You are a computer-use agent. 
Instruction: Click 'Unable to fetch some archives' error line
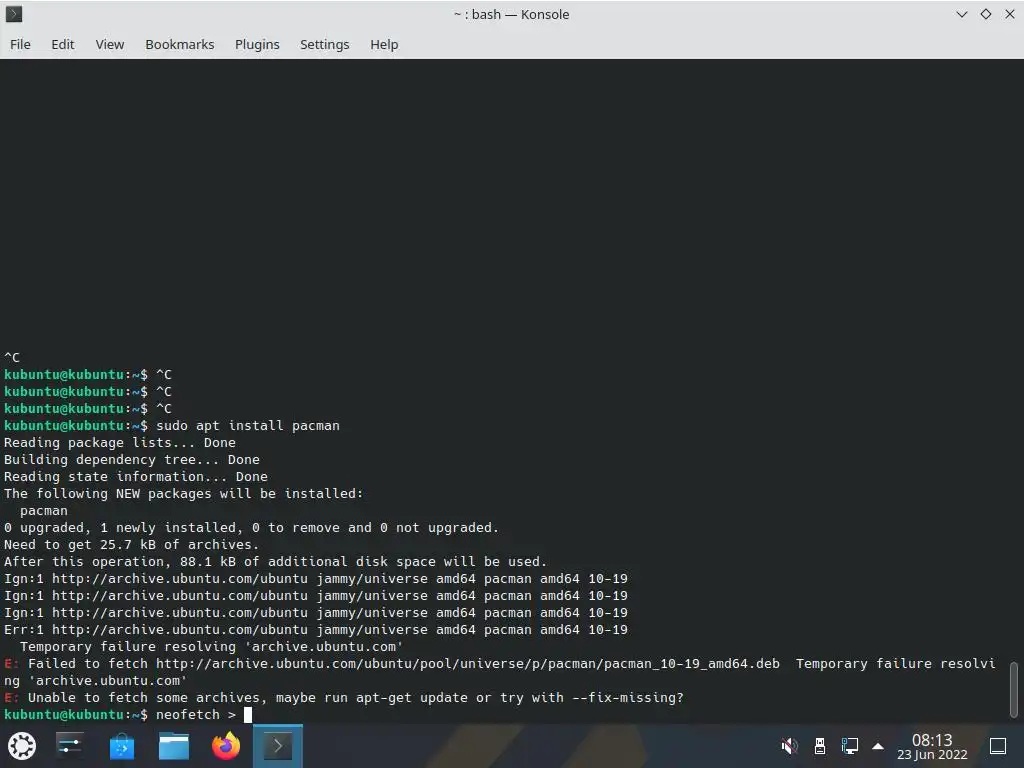point(344,697)
